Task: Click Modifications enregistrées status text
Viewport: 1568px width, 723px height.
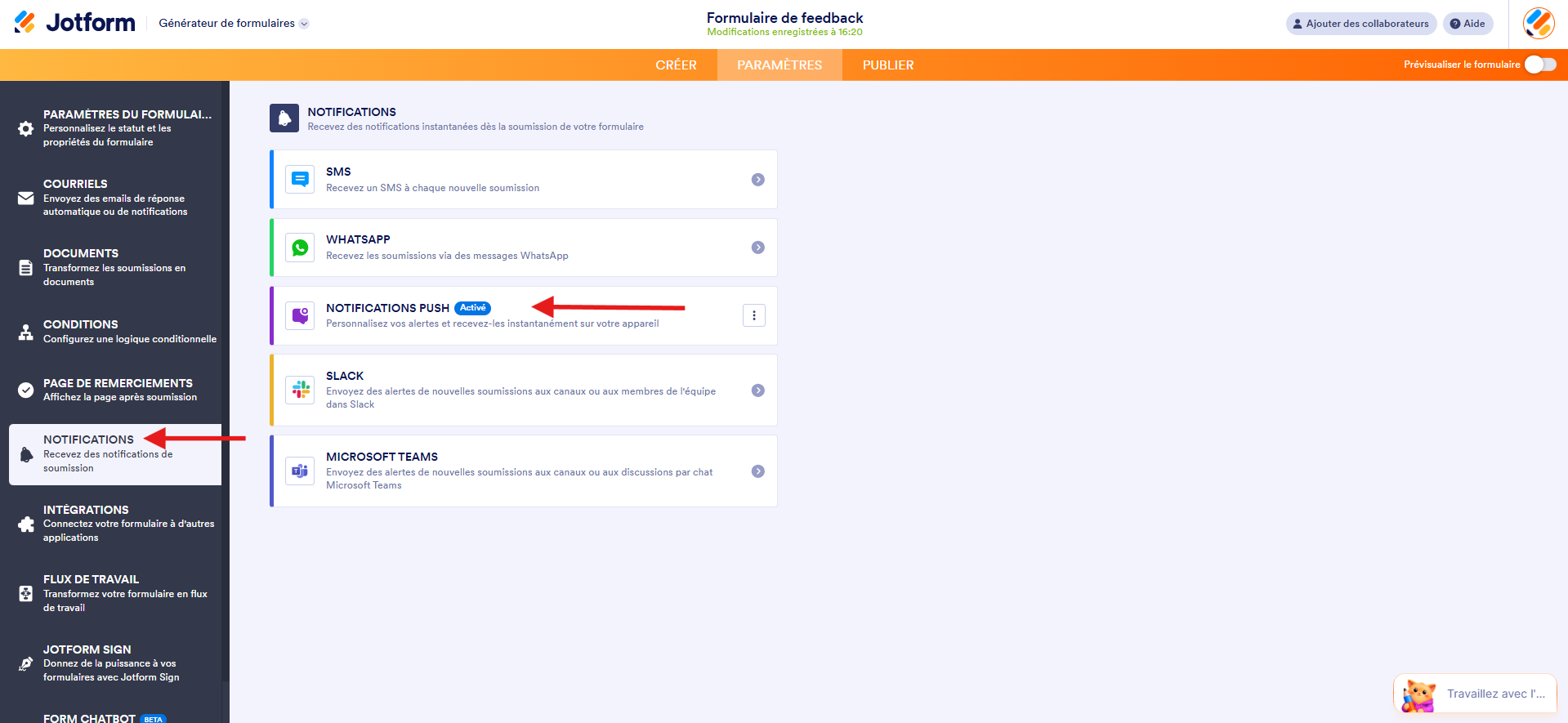Action: tap(784, 33)
